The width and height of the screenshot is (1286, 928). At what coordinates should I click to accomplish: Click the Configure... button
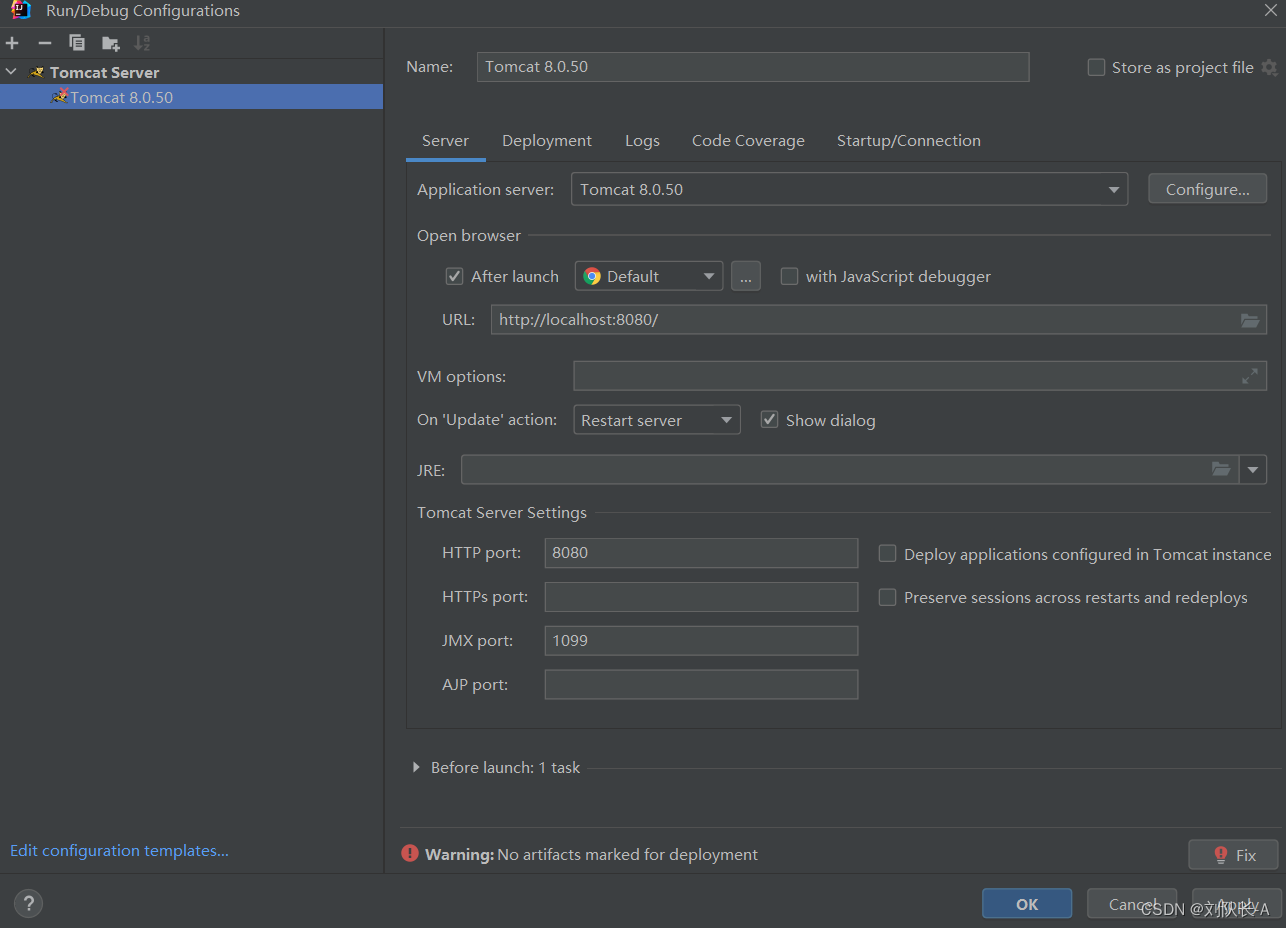(1207, 189)
